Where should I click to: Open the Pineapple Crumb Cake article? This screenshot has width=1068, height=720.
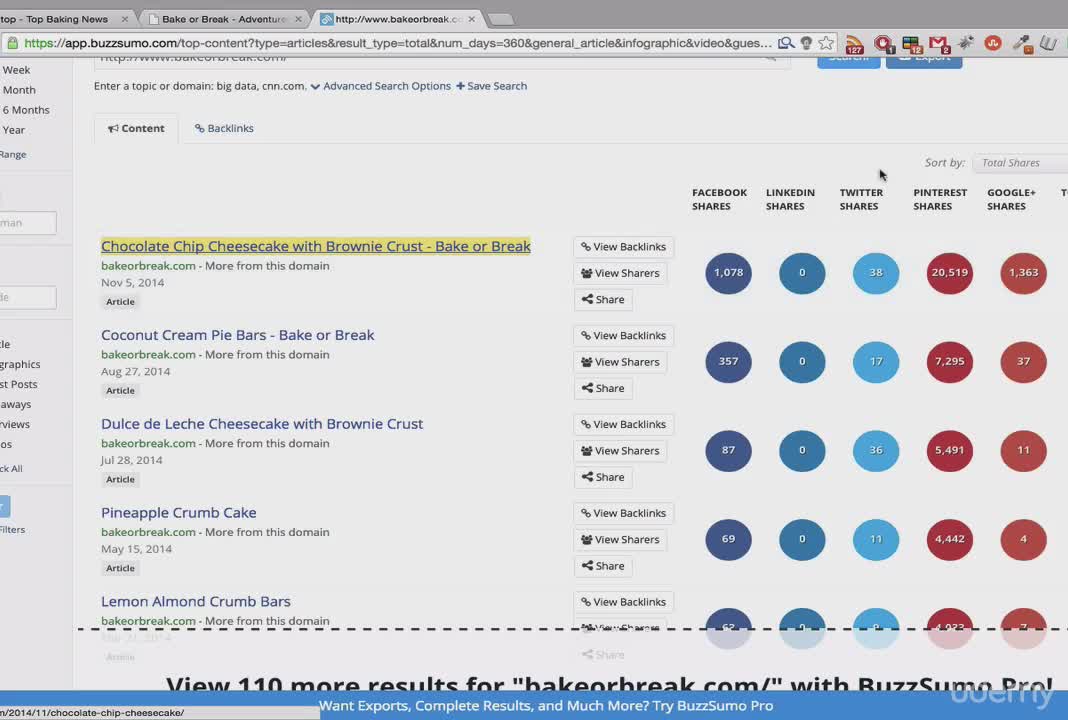[x=178, y=512]
